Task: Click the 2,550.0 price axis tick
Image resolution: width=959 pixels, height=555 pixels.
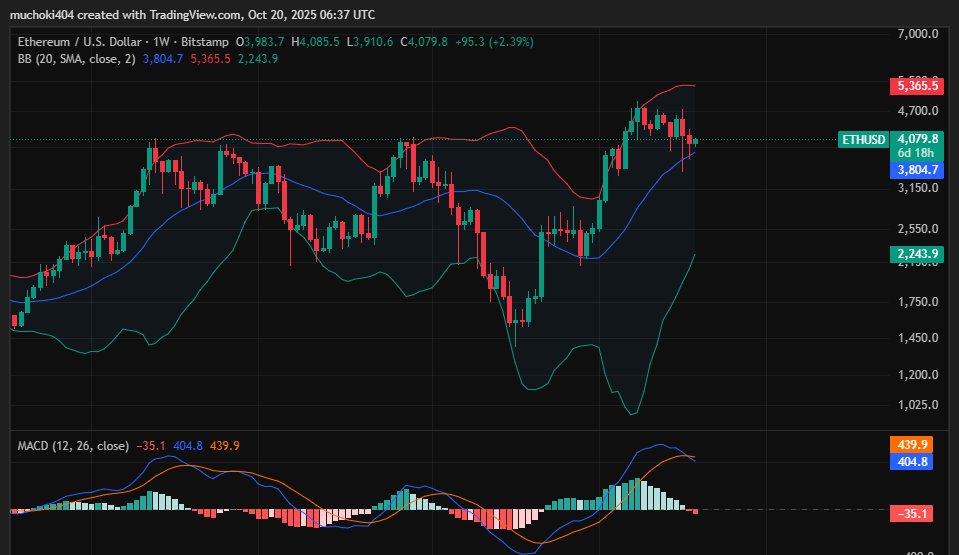Action: pyautogui.click(x=917, y=229)
